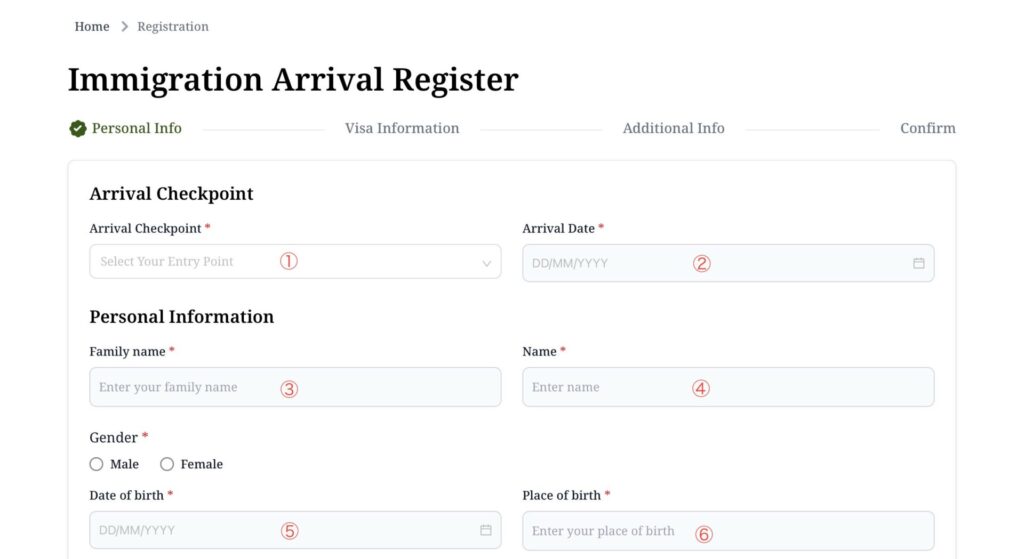The image size is (1024, 559).
Task: Click circled number four marker
Action: (701, 388)
